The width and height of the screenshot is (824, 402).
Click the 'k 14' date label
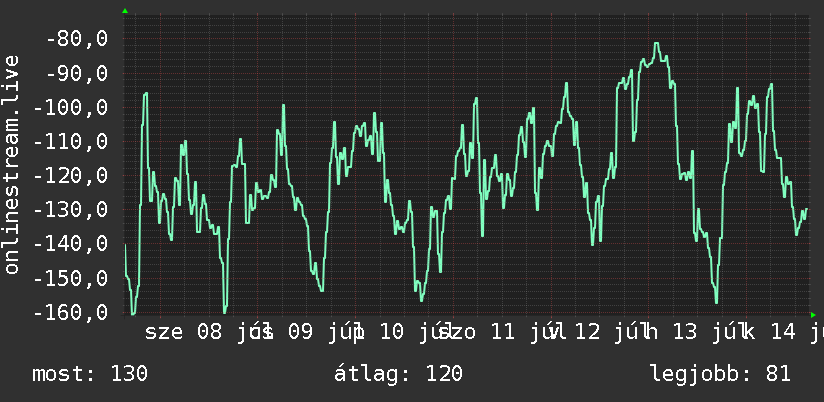coord(768,332)
